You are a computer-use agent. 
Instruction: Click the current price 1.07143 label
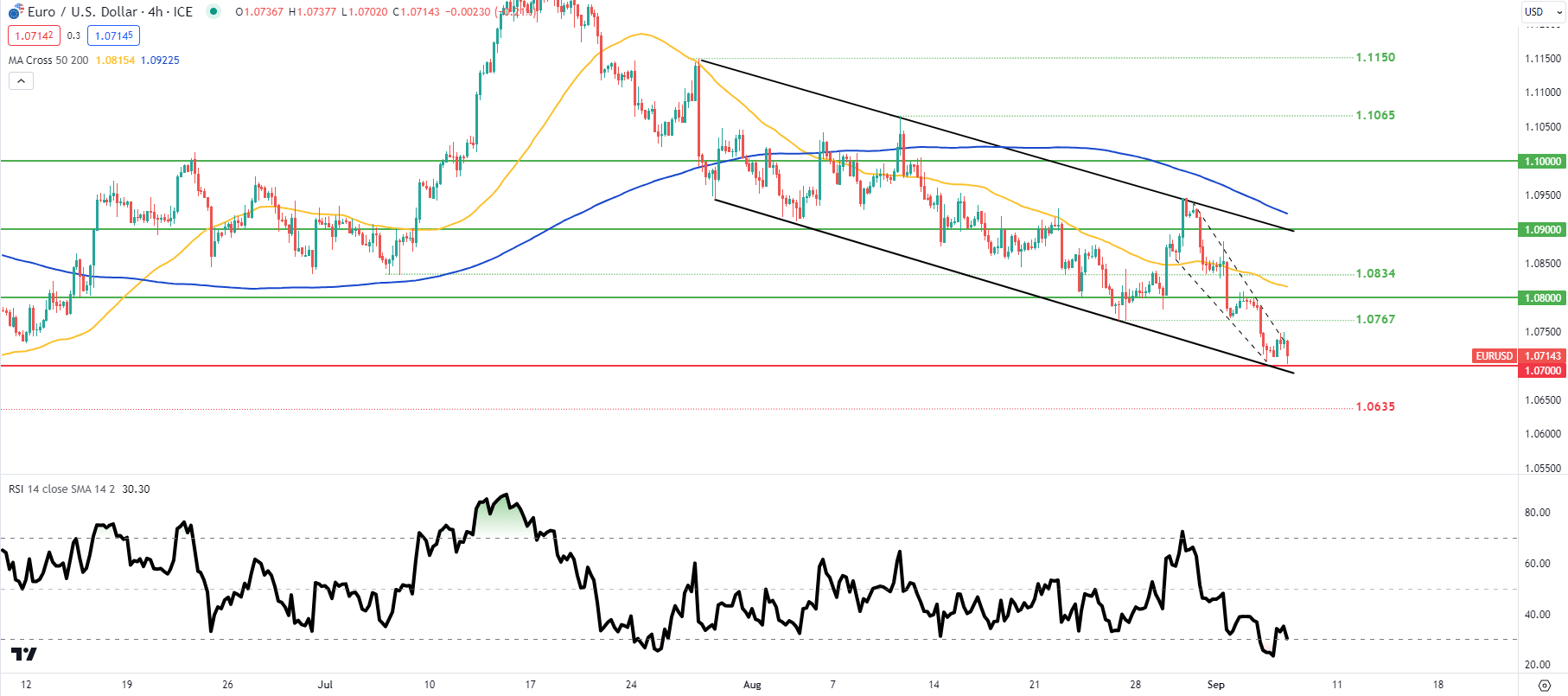(1543, 356)
